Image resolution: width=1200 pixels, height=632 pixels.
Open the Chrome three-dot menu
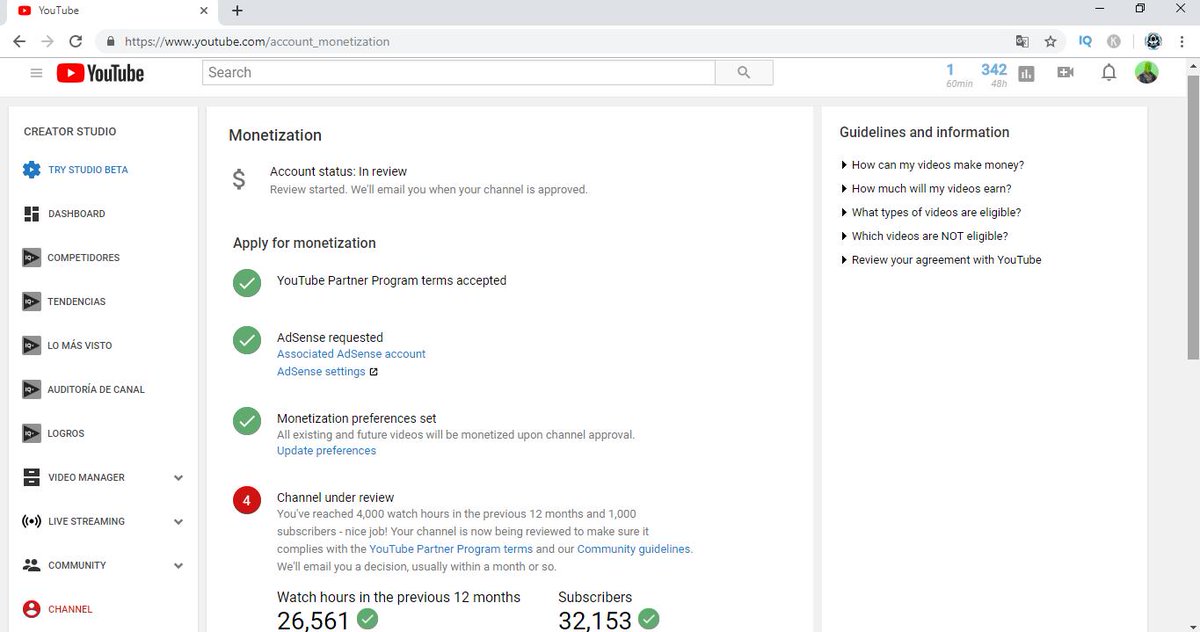(1183, 42)
